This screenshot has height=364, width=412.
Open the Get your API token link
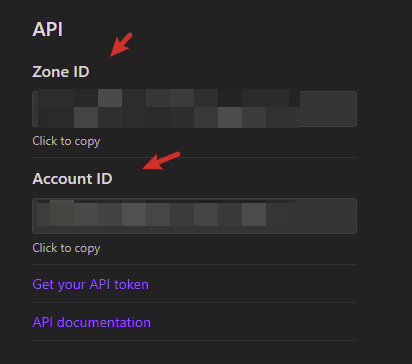coord(90,285)
